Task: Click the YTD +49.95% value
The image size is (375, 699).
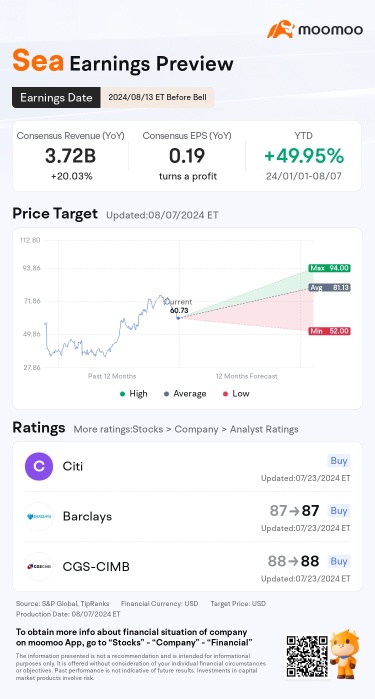Action: 304,156
